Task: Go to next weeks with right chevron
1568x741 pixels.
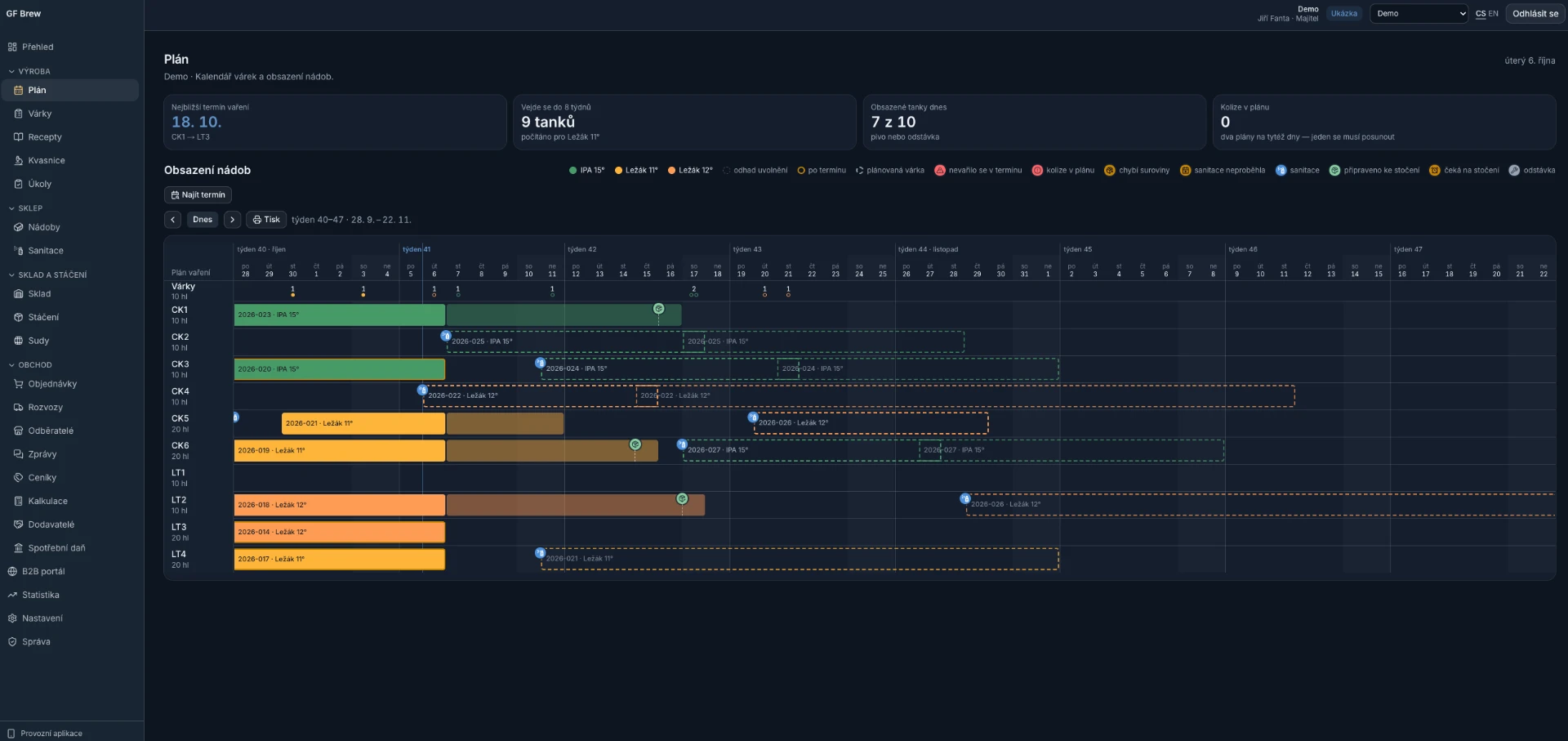Action: (x=233, y=220)
